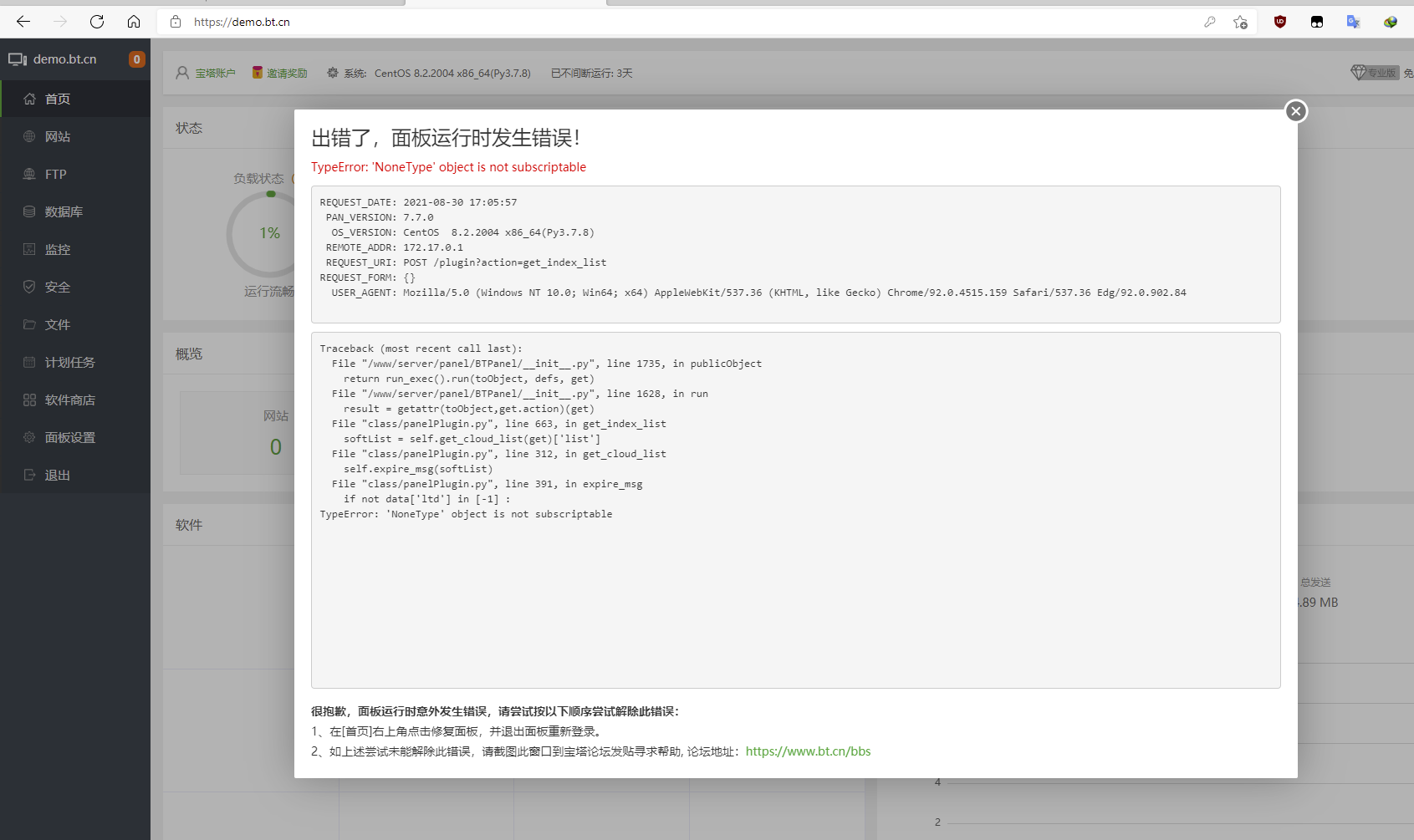1414x840 pixels.
Task: Click 已不间断运行: 3天 uptime text
Action: 591,74
